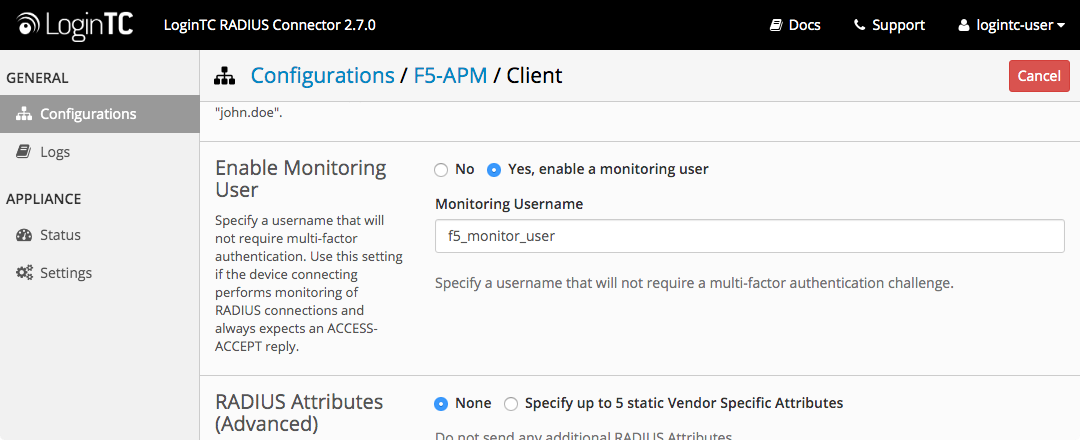Image resolution: width=1080 pixels, height=440 pixels.
Task: Click the LoginTC logo
Action: (75, 25)
